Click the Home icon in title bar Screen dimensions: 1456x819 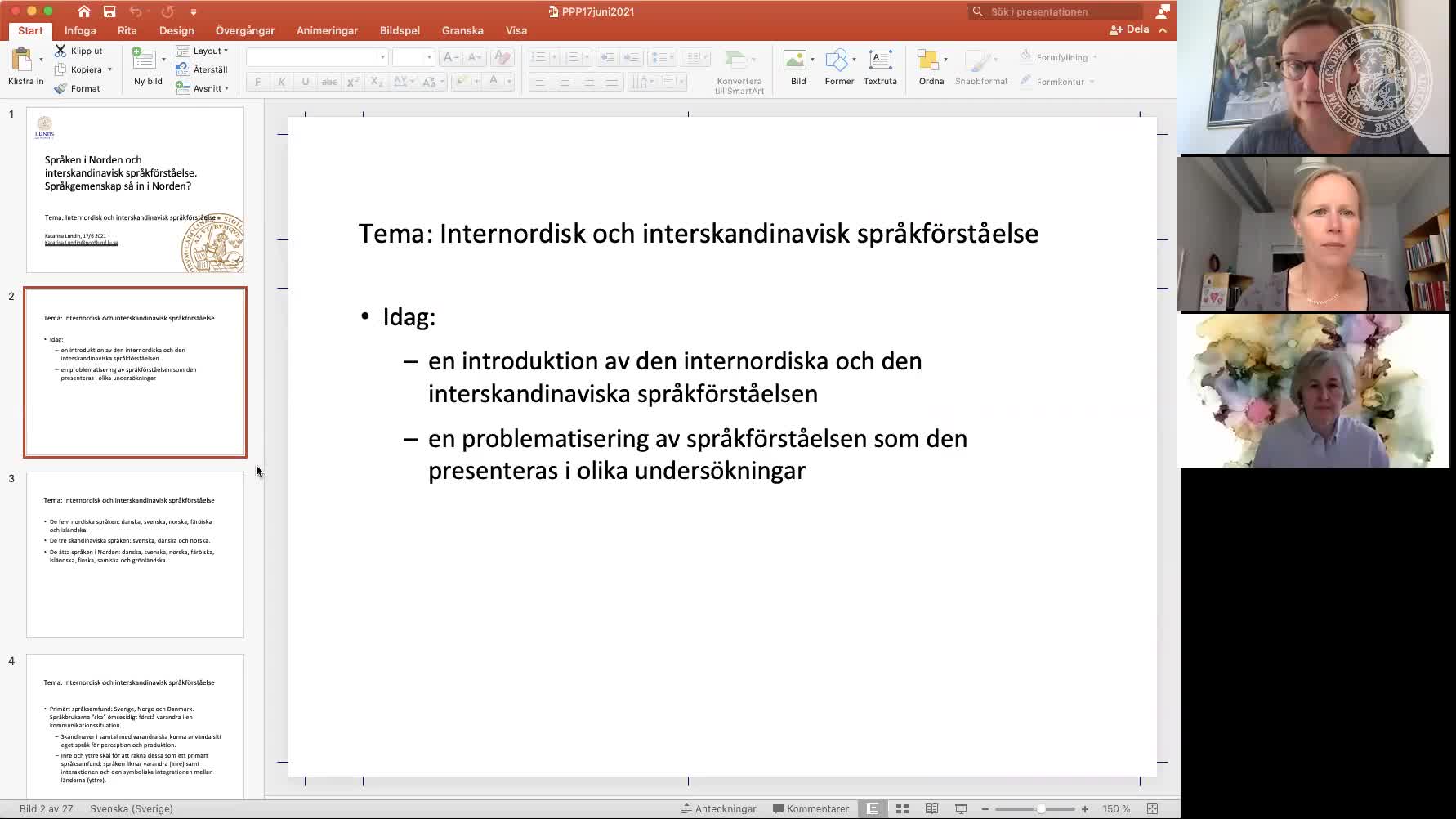pos(83,11)
